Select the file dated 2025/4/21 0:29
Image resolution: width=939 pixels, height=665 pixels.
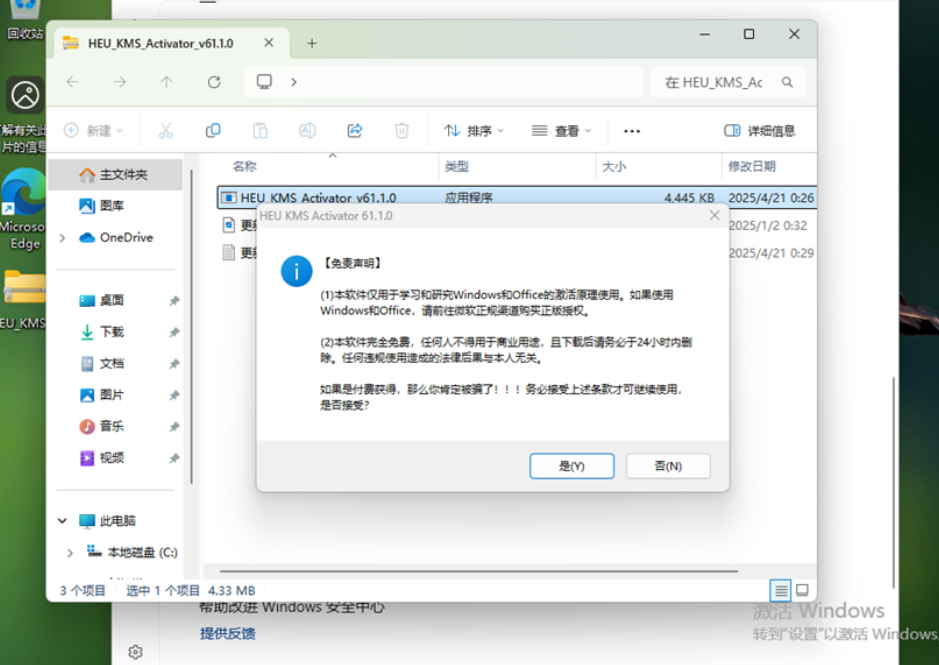click(x=771, y=253)
